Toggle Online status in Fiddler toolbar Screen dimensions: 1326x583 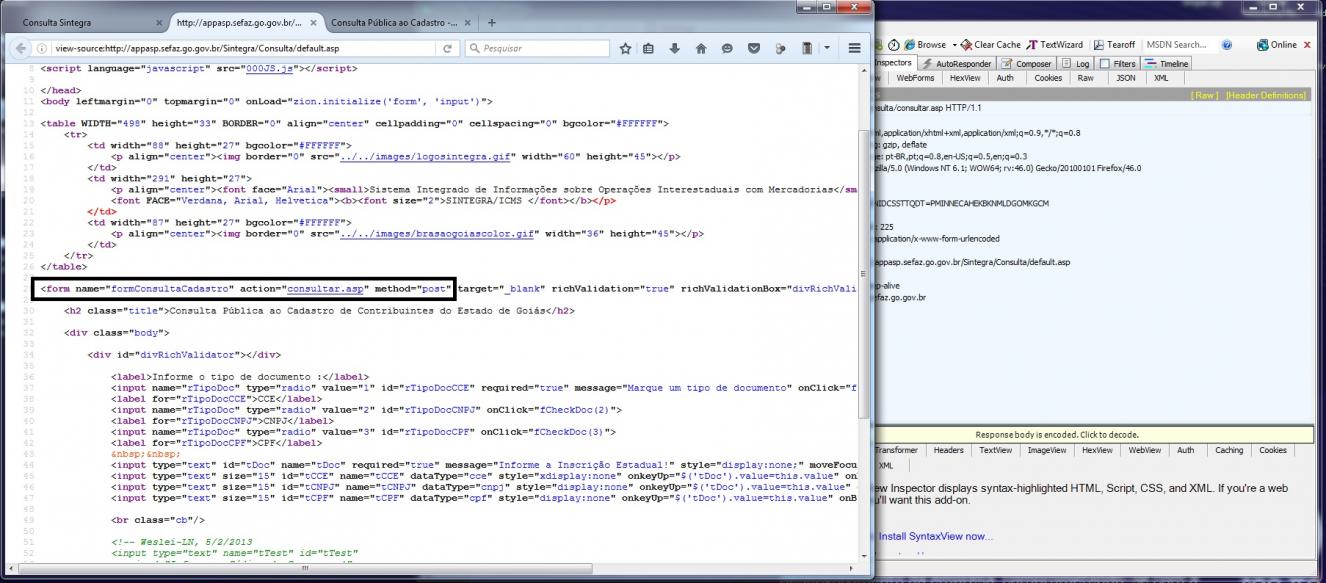[1278, 45]
